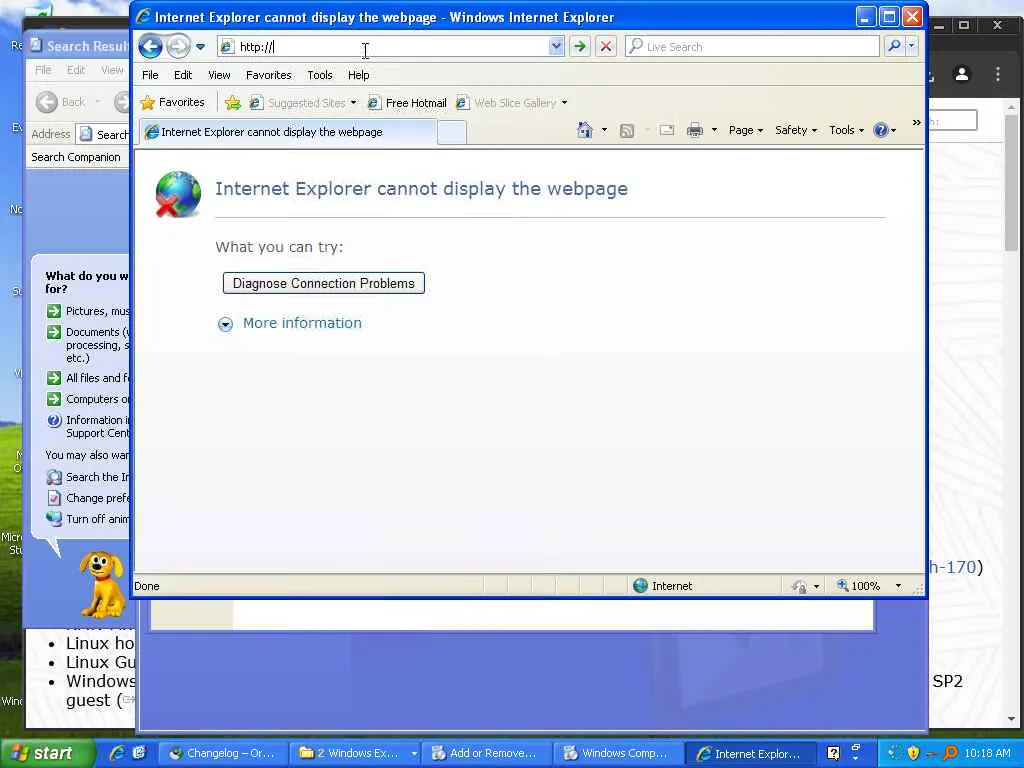This screenshot has width=1024, height=768.
Task: Click the Read Mail icon
Action: pos(666,130)
